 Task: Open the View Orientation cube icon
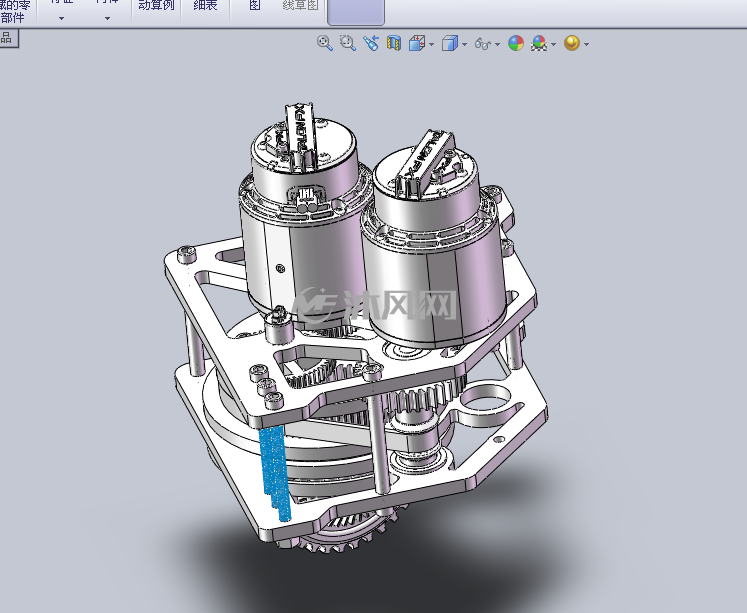pos(417,43)
